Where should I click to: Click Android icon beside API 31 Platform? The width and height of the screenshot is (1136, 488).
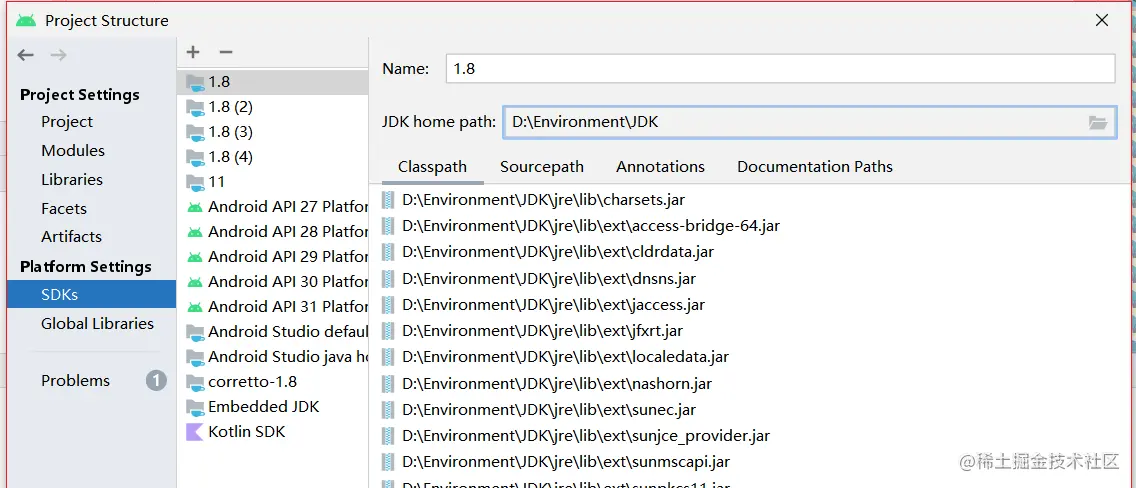194,307
